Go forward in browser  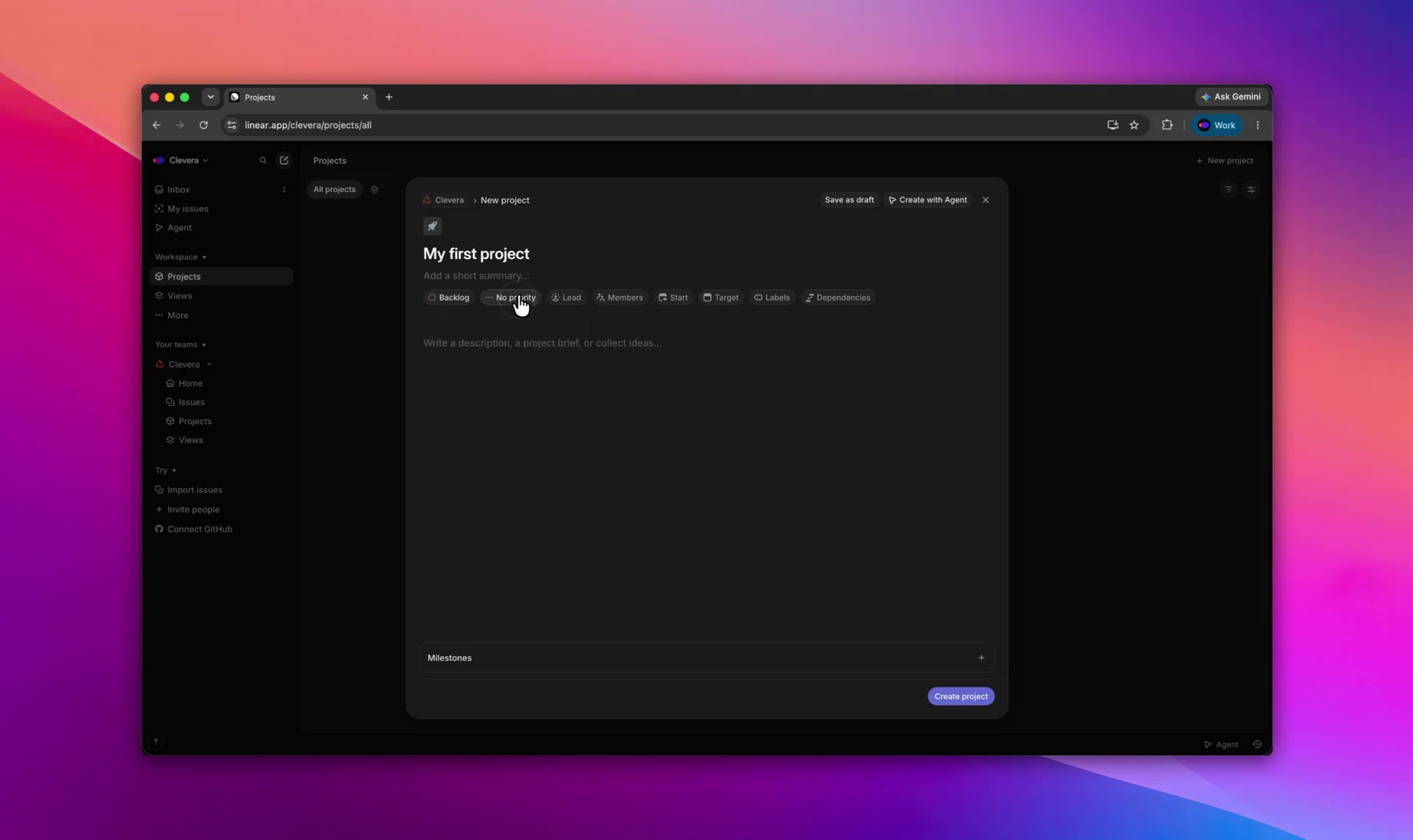click(x=180, y=125)
